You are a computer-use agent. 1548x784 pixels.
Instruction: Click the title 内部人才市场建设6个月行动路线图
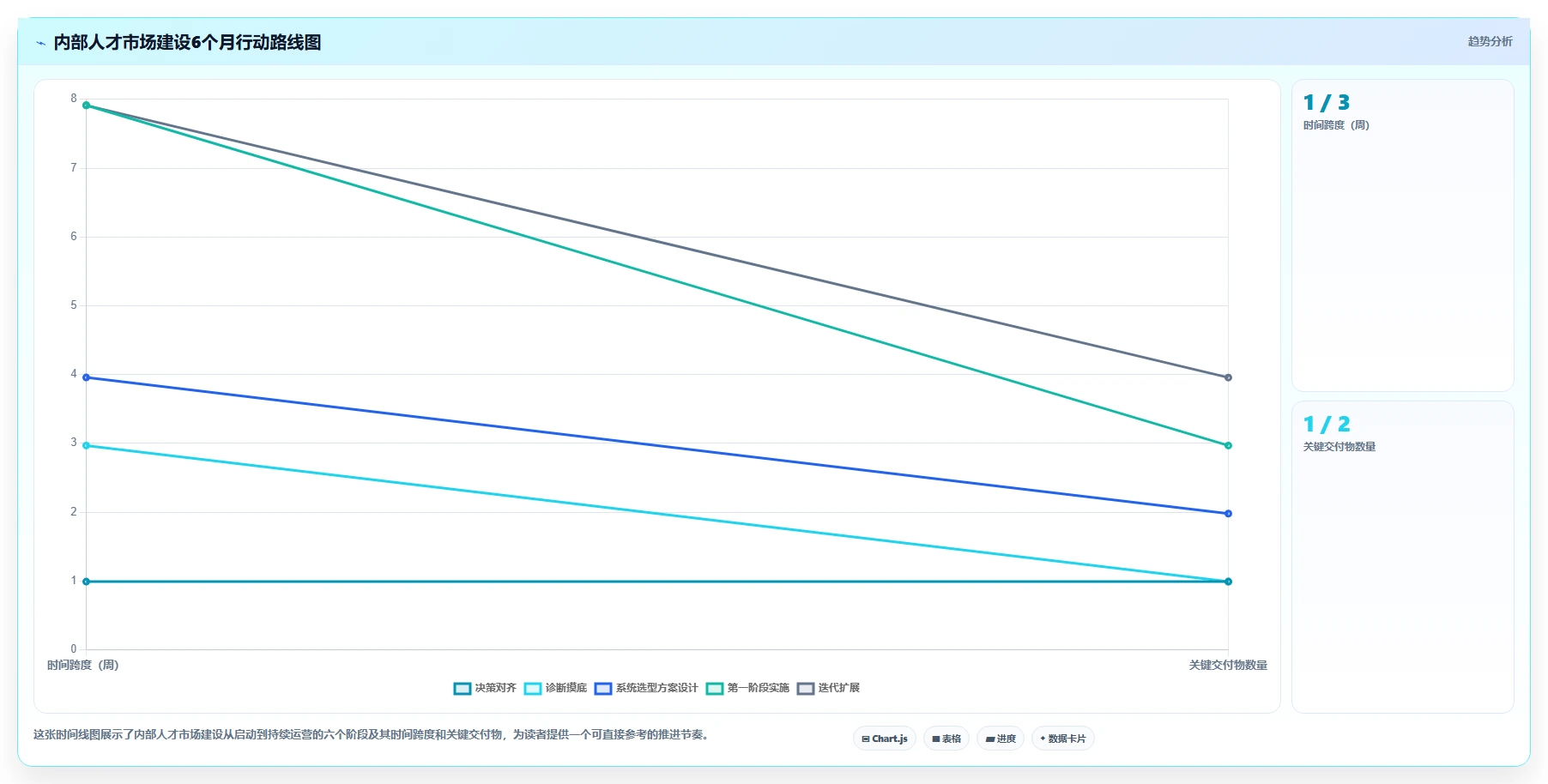coord(187,42)
